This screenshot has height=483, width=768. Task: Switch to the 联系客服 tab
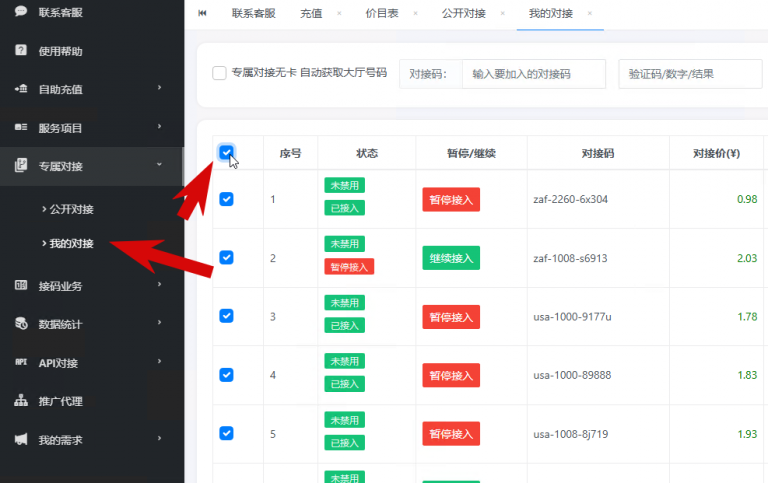(x=254, y=13)
